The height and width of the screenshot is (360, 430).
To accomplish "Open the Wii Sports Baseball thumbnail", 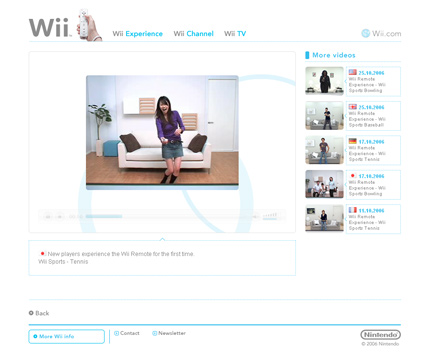I will (x=324, y=116).
